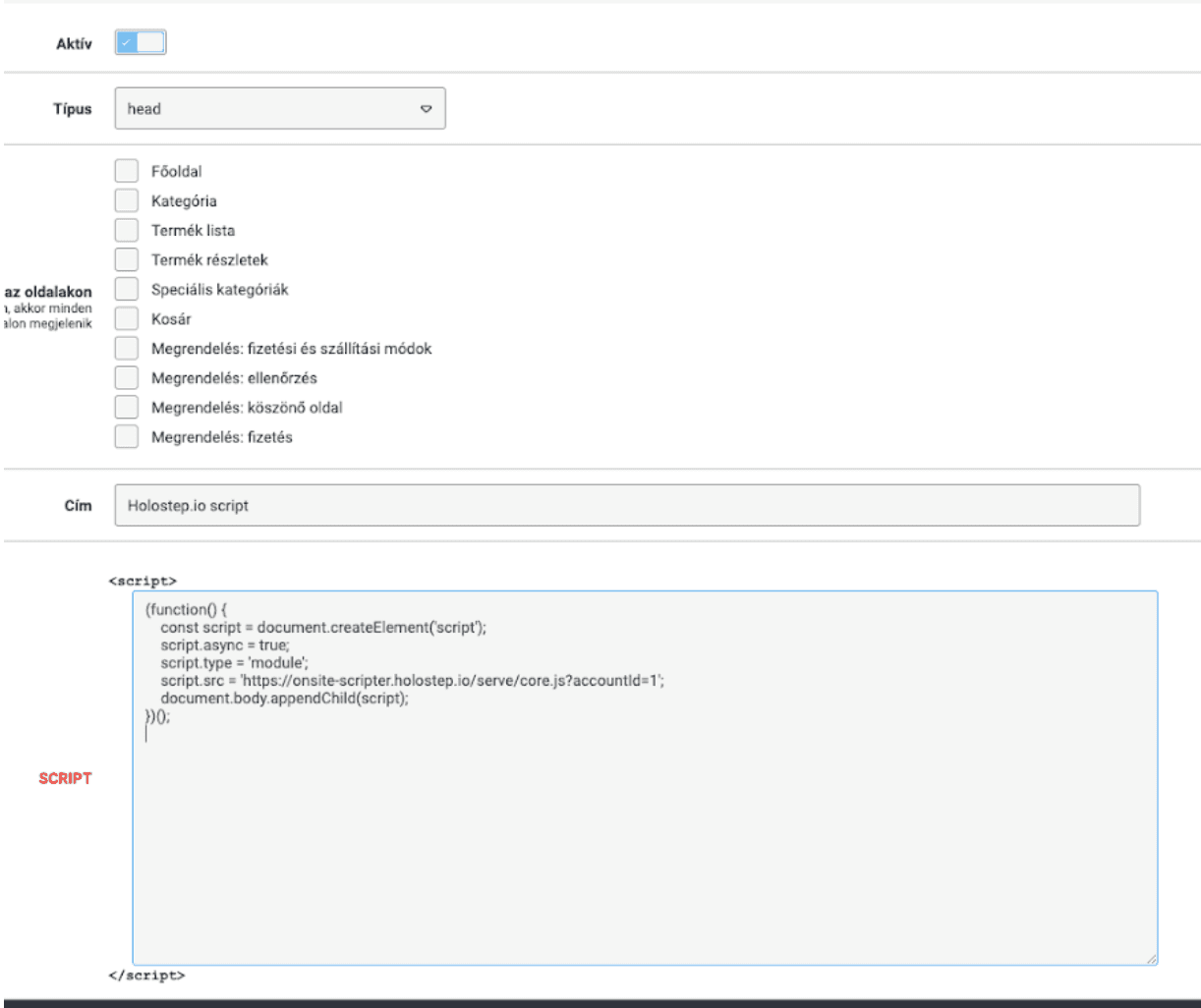Check Megrendelés: köszönő oldal checkbox
1201x1008 pixels.
pyautogui.click(x=127, y=407)
